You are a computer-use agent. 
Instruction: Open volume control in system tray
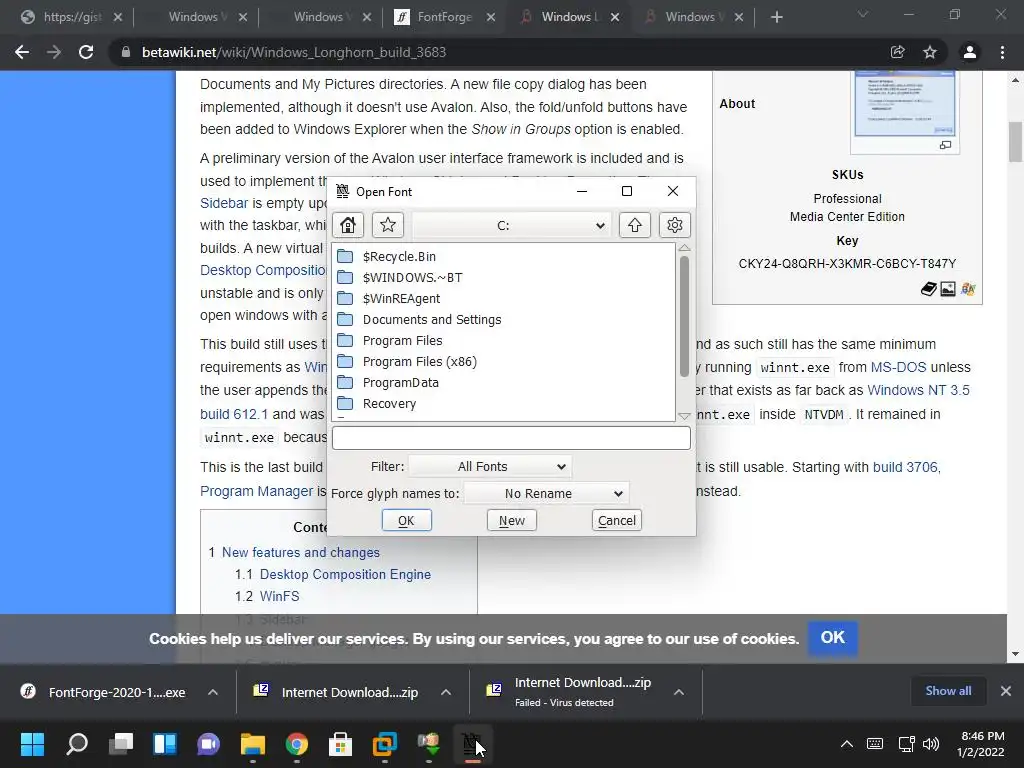click(931, 744)
